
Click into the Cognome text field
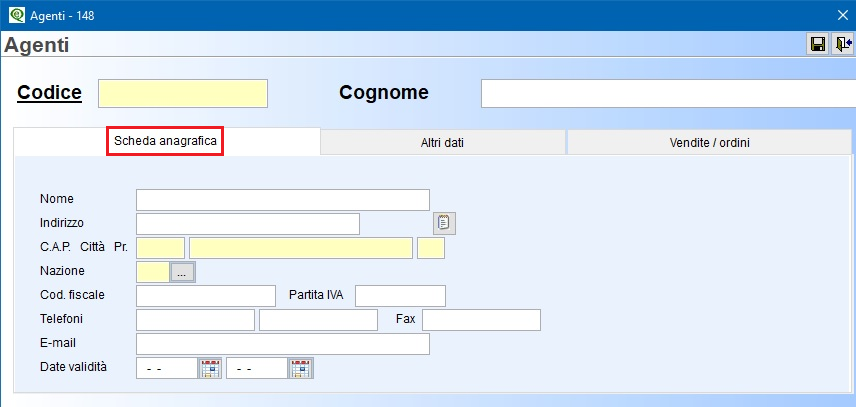pos(668,93)
